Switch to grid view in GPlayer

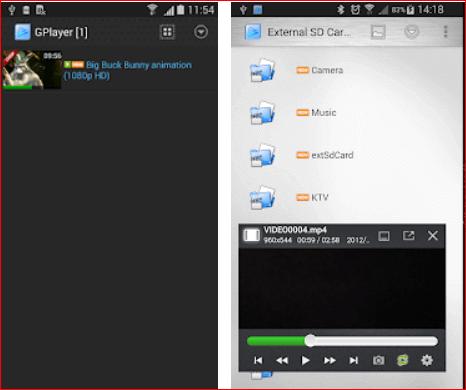[x=167, y=32]
